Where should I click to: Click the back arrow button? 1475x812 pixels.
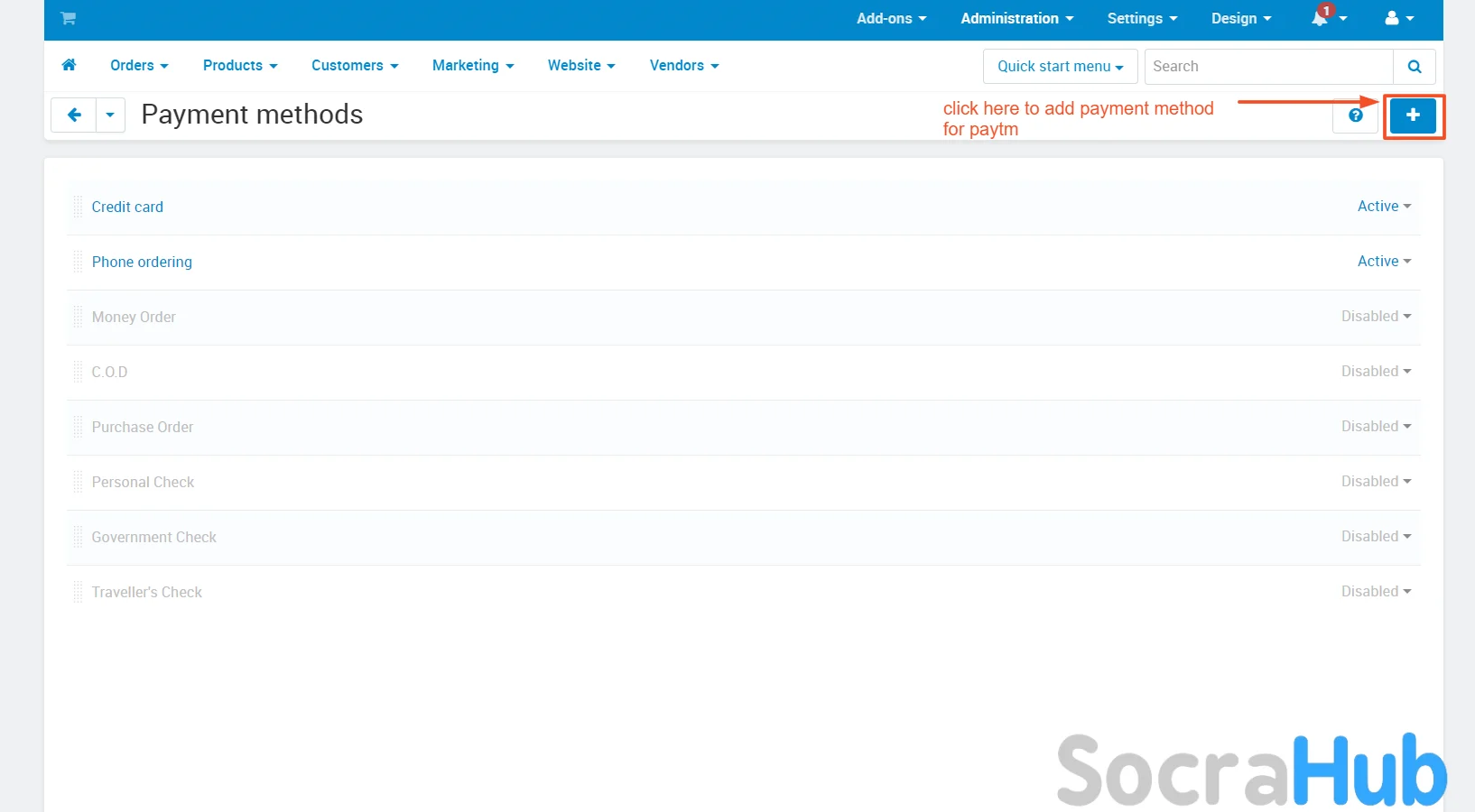pos(74,115)
